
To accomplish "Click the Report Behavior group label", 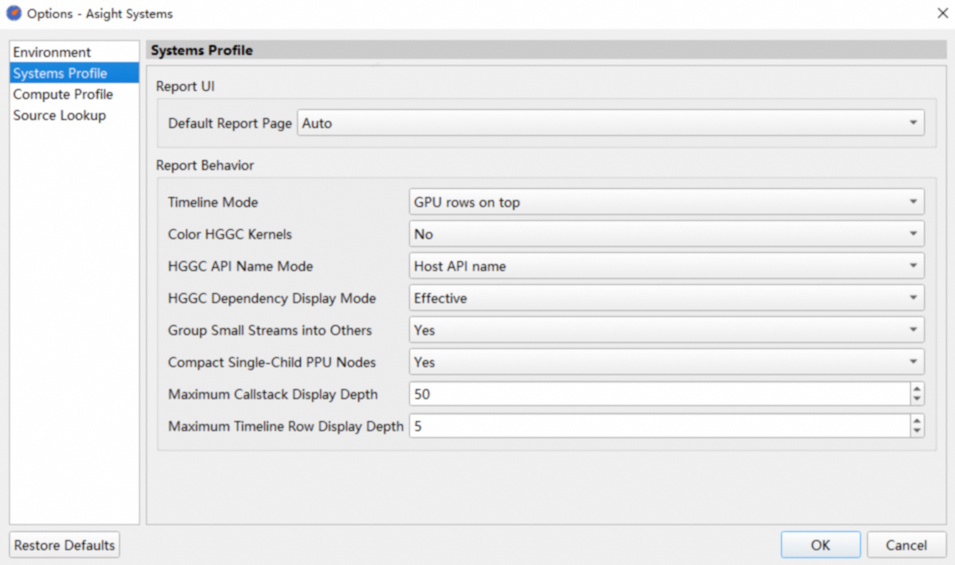I will [205, 166].
